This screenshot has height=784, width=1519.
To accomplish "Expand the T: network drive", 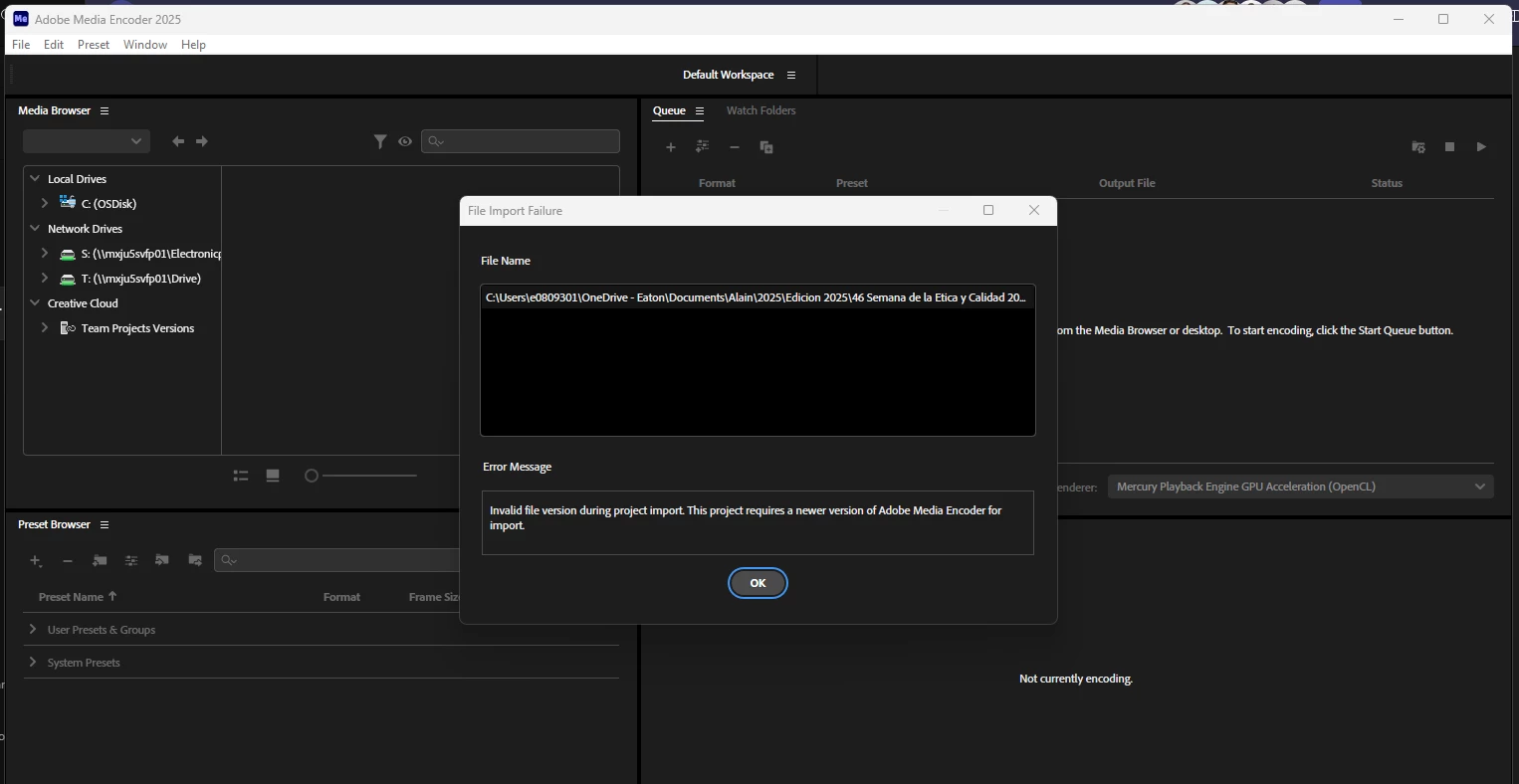I will [x=44, y=279].
